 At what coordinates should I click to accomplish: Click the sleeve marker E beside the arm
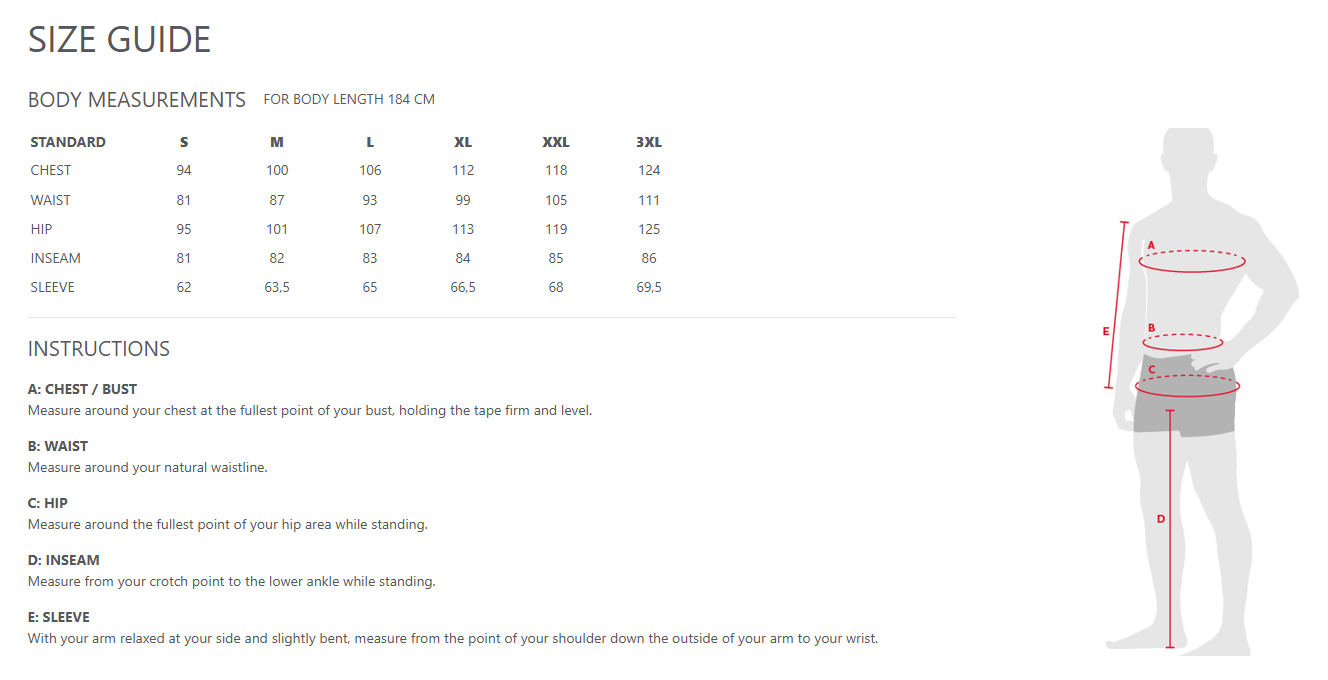point(1106,331)
